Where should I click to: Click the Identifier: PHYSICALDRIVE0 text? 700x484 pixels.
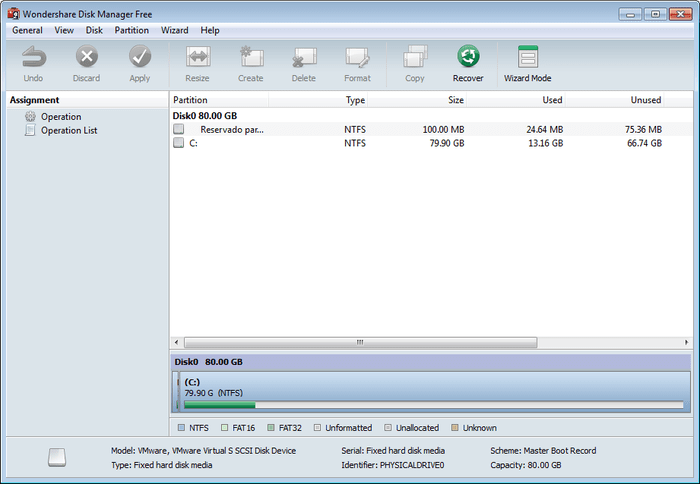pyautogui.click(x=393, y=465)
